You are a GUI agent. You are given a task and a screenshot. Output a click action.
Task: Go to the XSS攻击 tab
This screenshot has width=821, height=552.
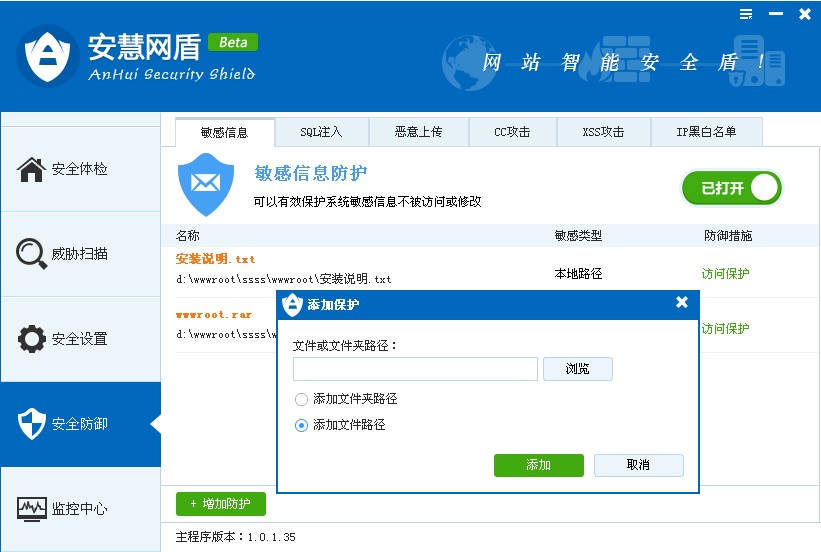point(603,132)
